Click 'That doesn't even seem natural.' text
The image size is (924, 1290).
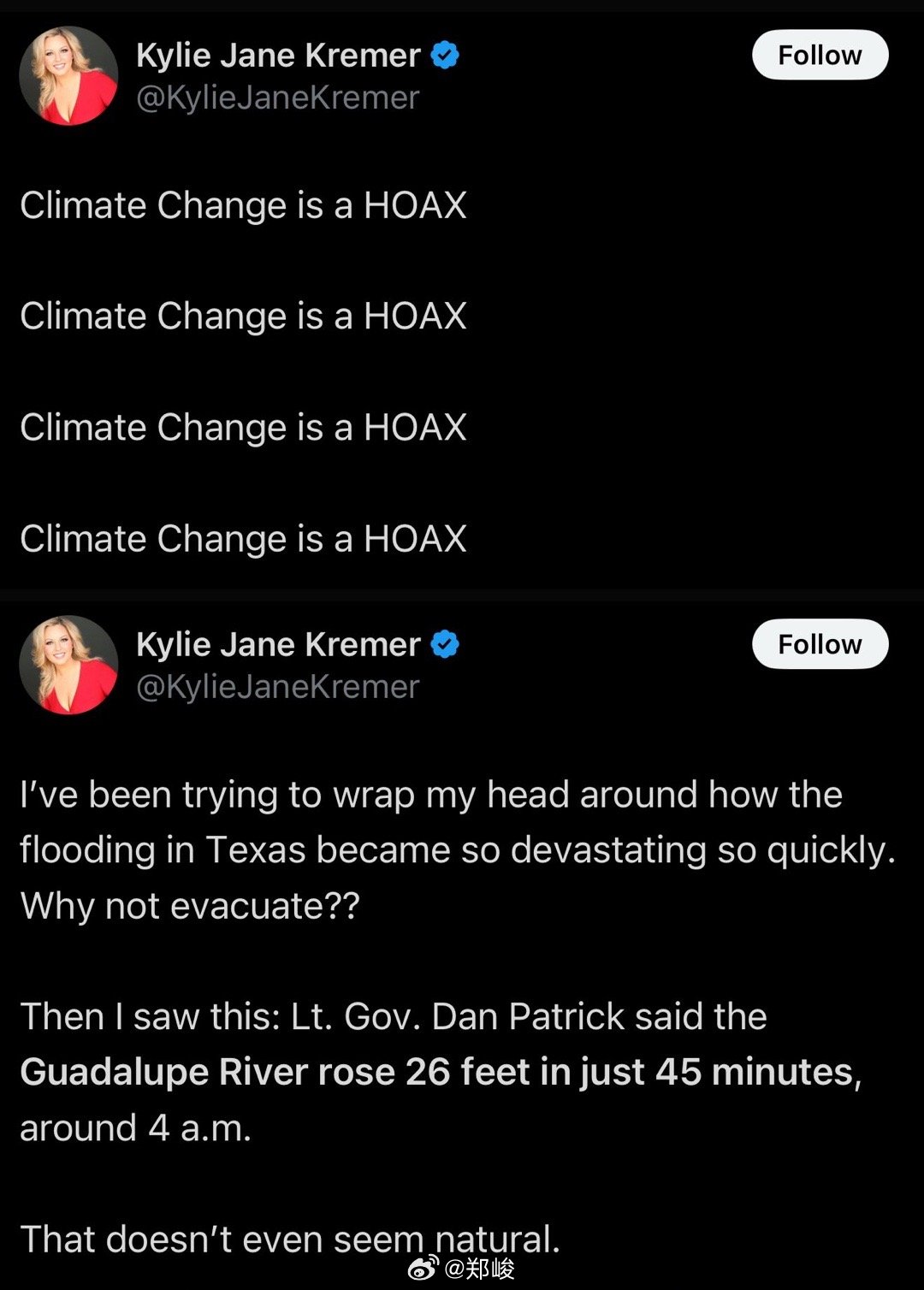coord(290,1239)
